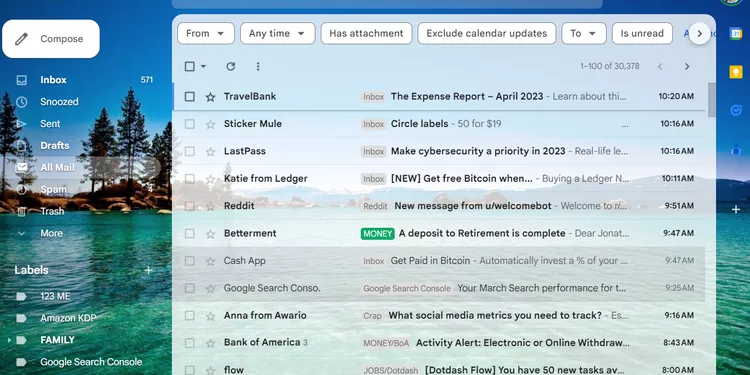This screenshot has height=375, width=750.
Task: Select the Cash App email checkbox
Action: [189, 261]
